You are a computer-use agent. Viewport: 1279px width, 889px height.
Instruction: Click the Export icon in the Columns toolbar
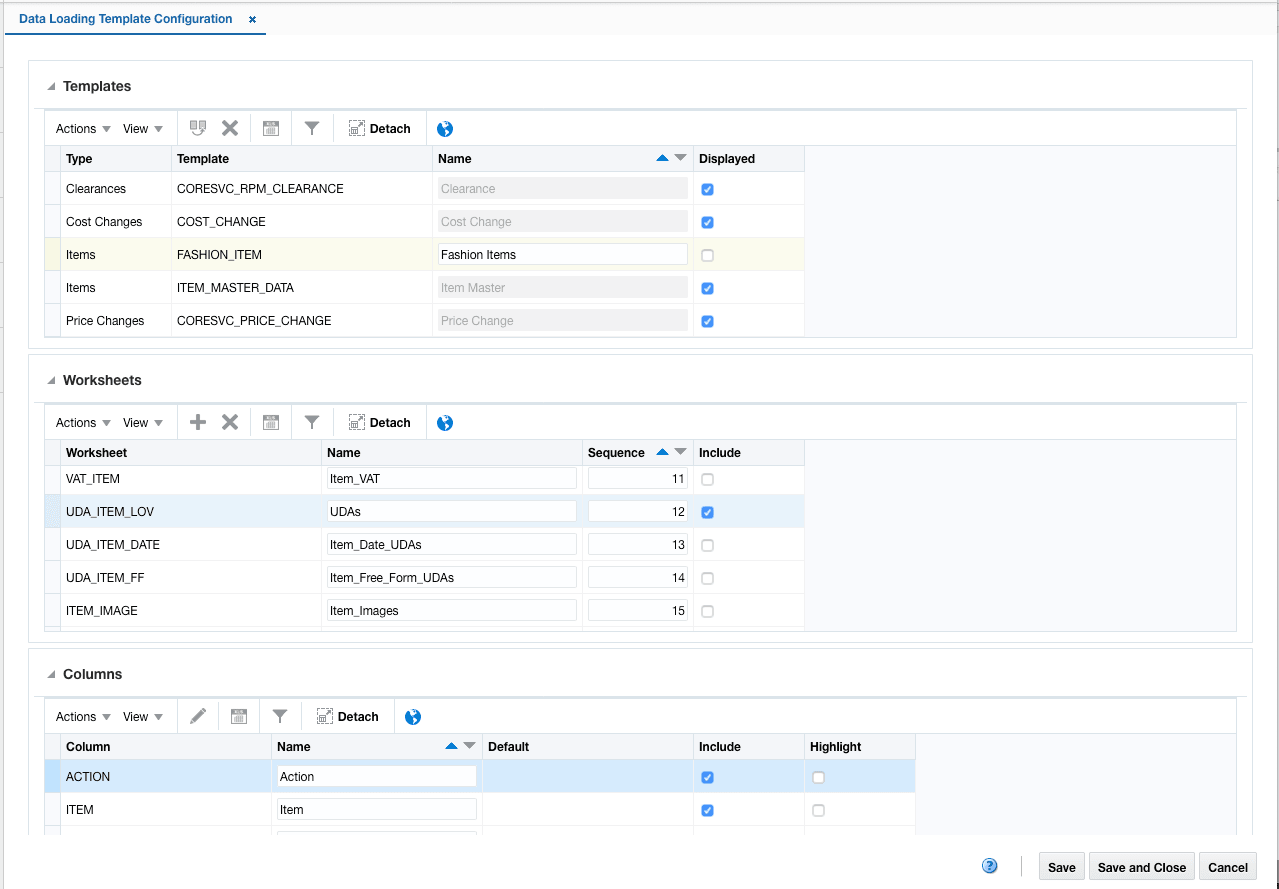click(x=237, y=716)
